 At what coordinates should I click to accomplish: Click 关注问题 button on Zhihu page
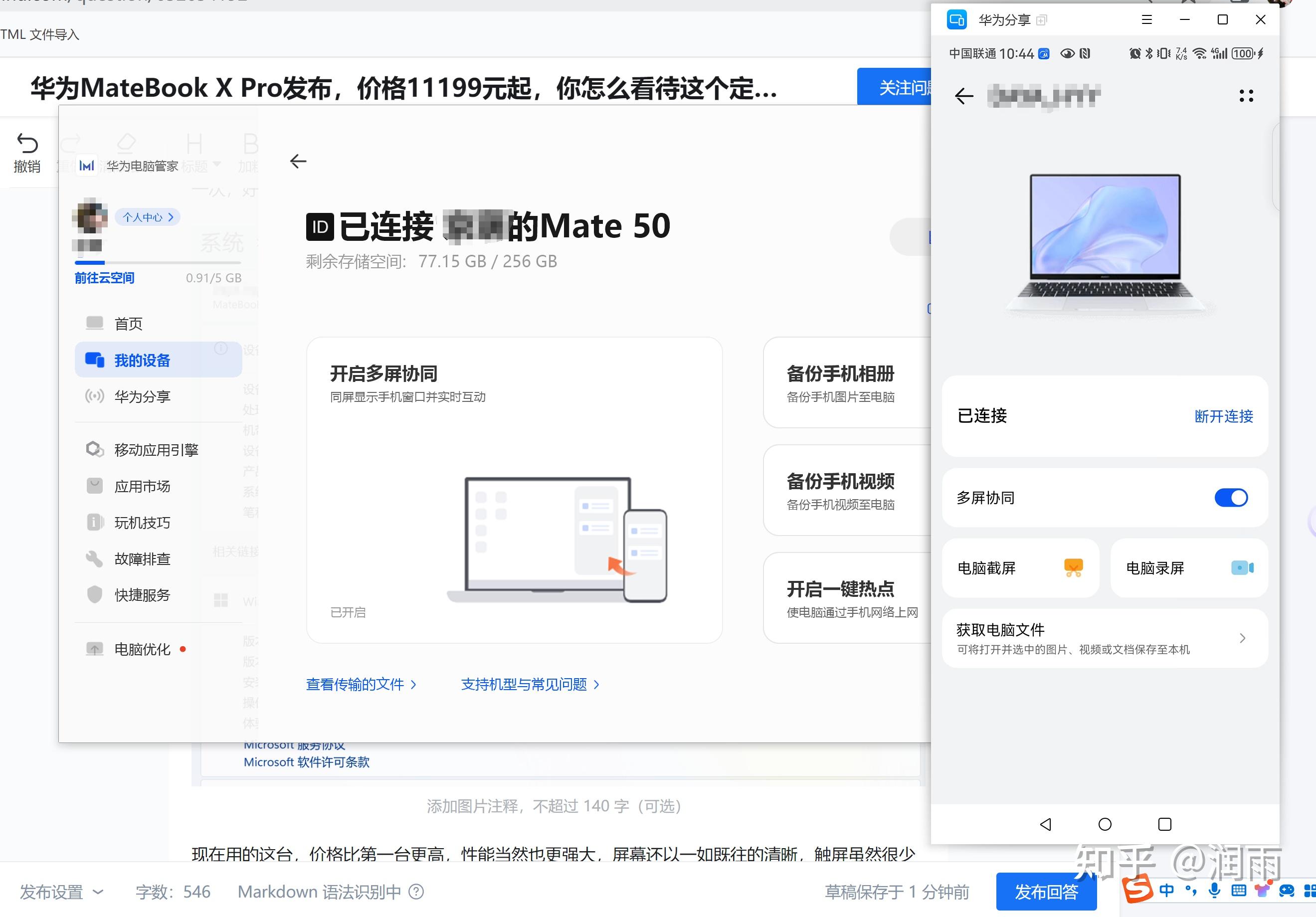894,87
